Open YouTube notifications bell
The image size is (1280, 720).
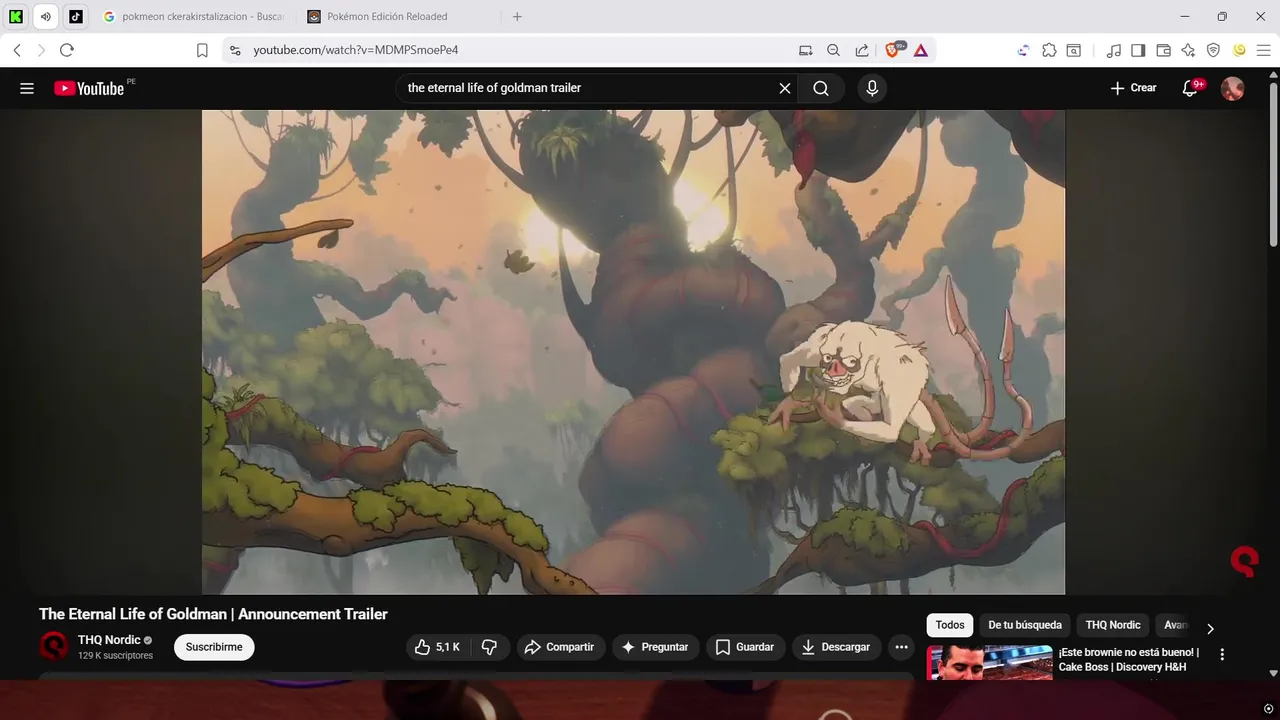(x=1191, y=88)
